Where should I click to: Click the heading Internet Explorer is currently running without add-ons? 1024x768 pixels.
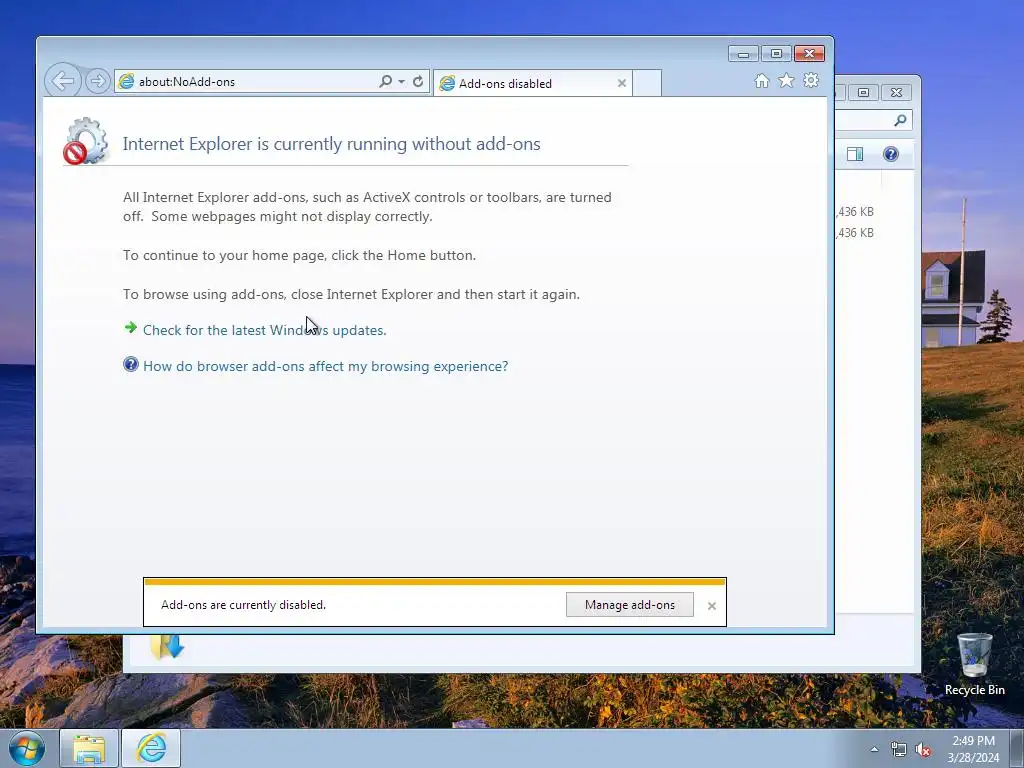pos(332,144)
